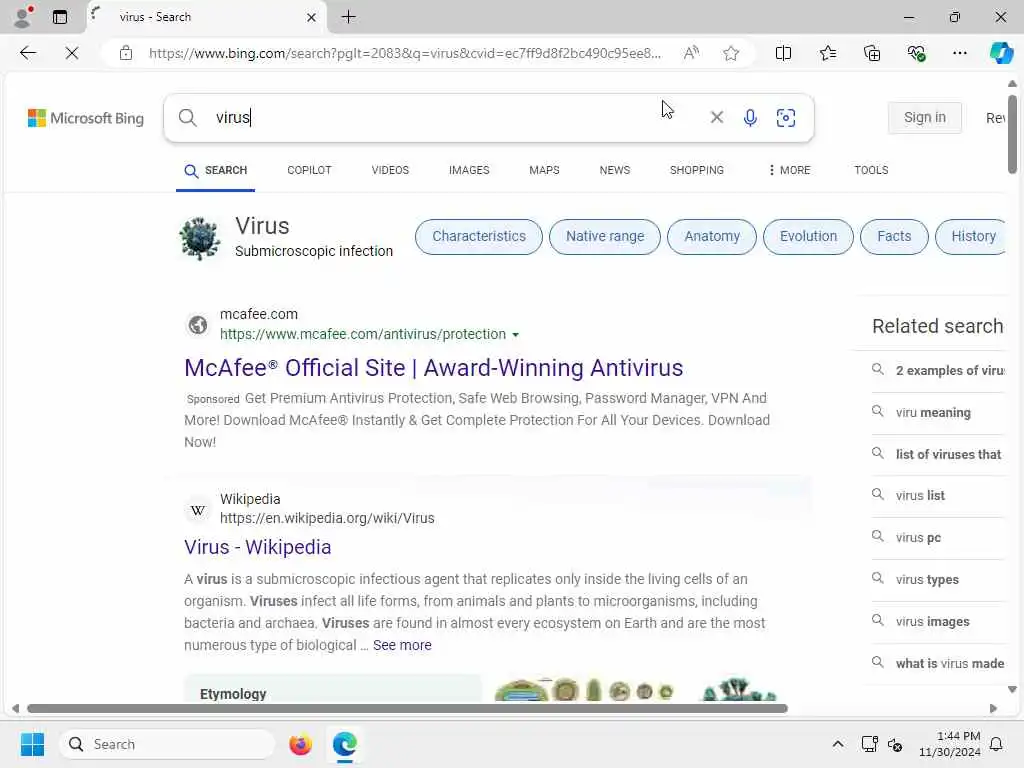Click related search viru meaning
Viewport: 1024px width, 768px height.
(933, 413)
